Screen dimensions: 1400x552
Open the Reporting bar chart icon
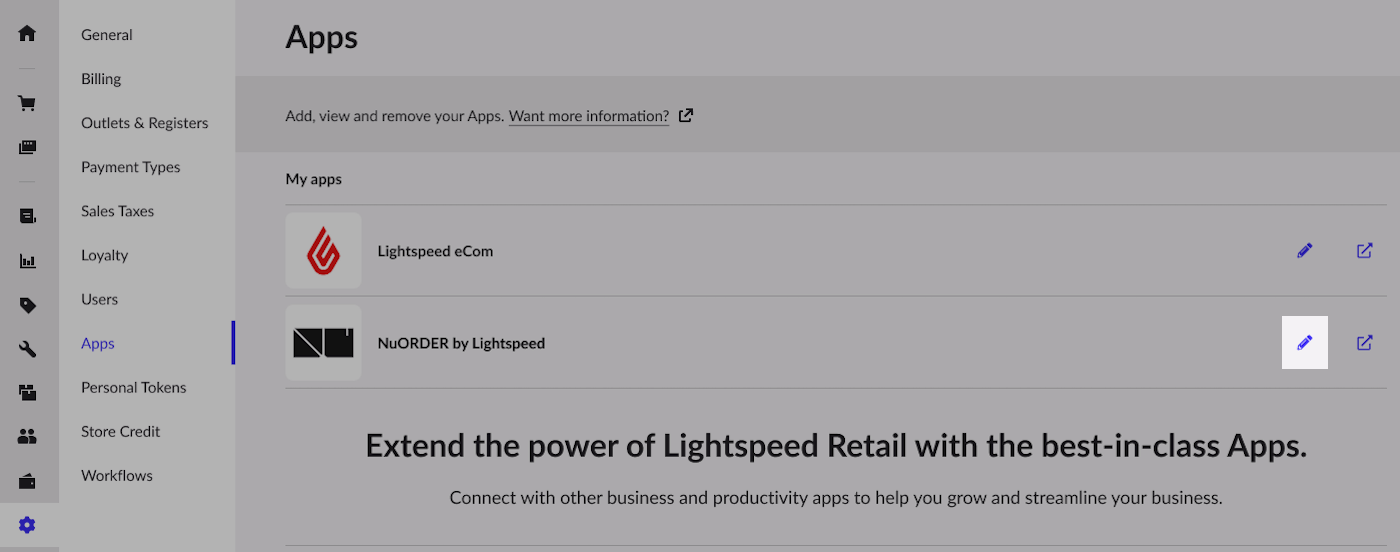27,261
